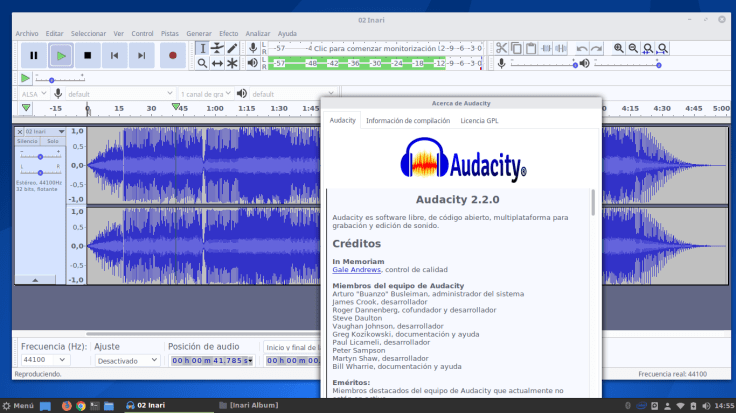Image resolution: width=736 pixels, height=413 pixels.
Task: Pick the Draw pencil tool
Action: [232, 48]
